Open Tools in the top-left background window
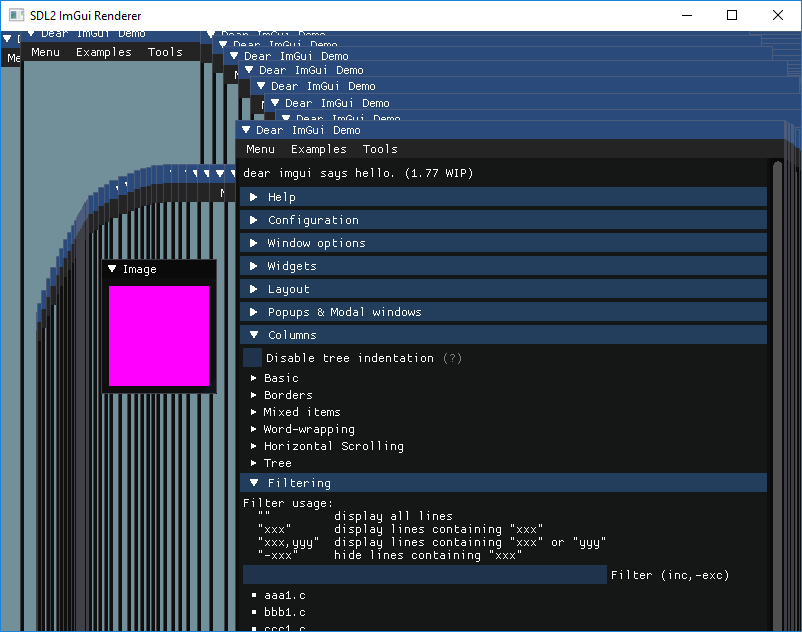This screenshot has height=632, width=802. click(x=165, y=52)
